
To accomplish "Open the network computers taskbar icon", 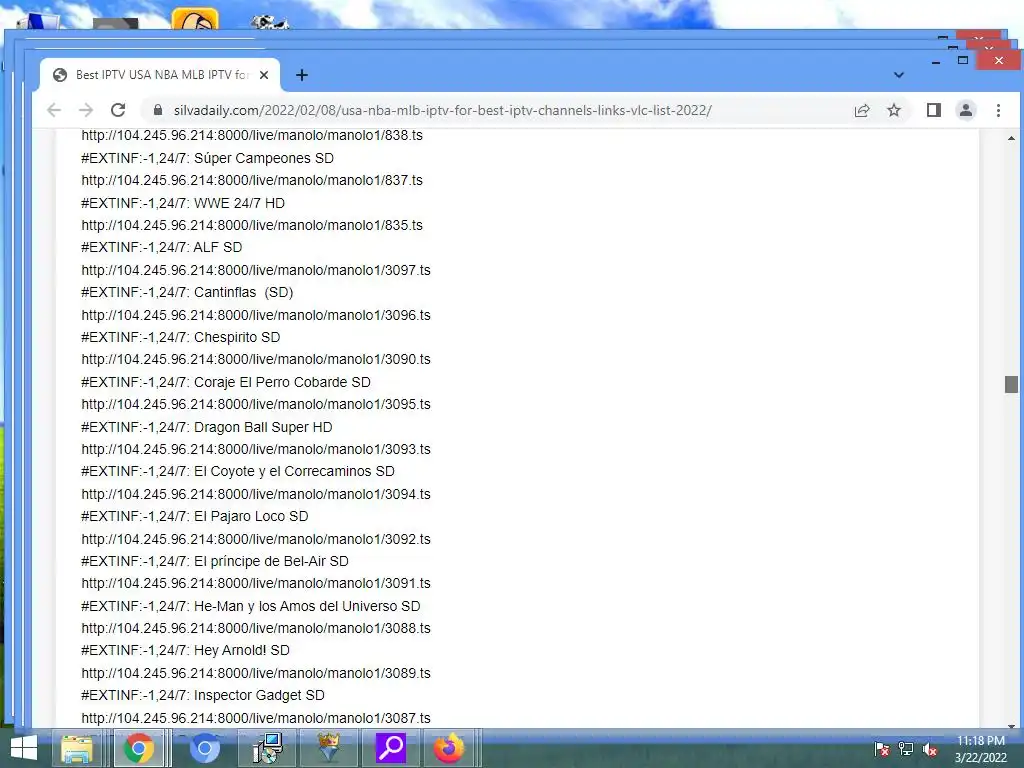I will [x=268, y=748].
